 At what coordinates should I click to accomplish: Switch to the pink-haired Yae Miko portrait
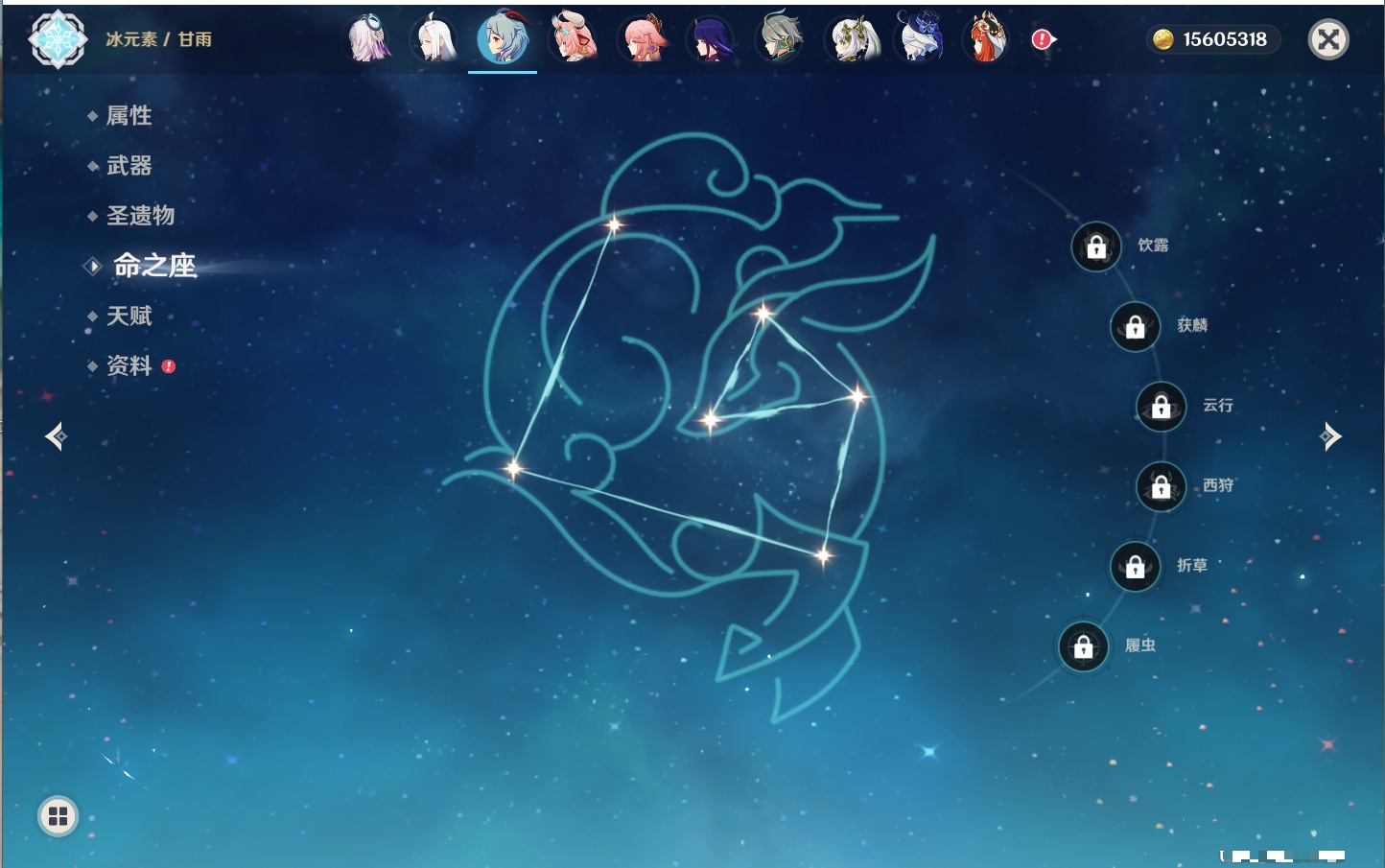(643, 39)
